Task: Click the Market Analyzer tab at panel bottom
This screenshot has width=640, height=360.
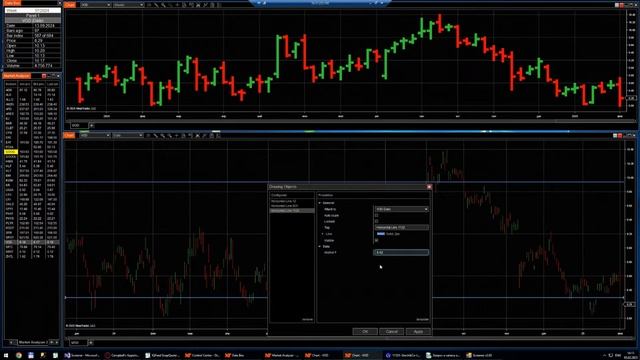Action: click(x=33, y=342)
